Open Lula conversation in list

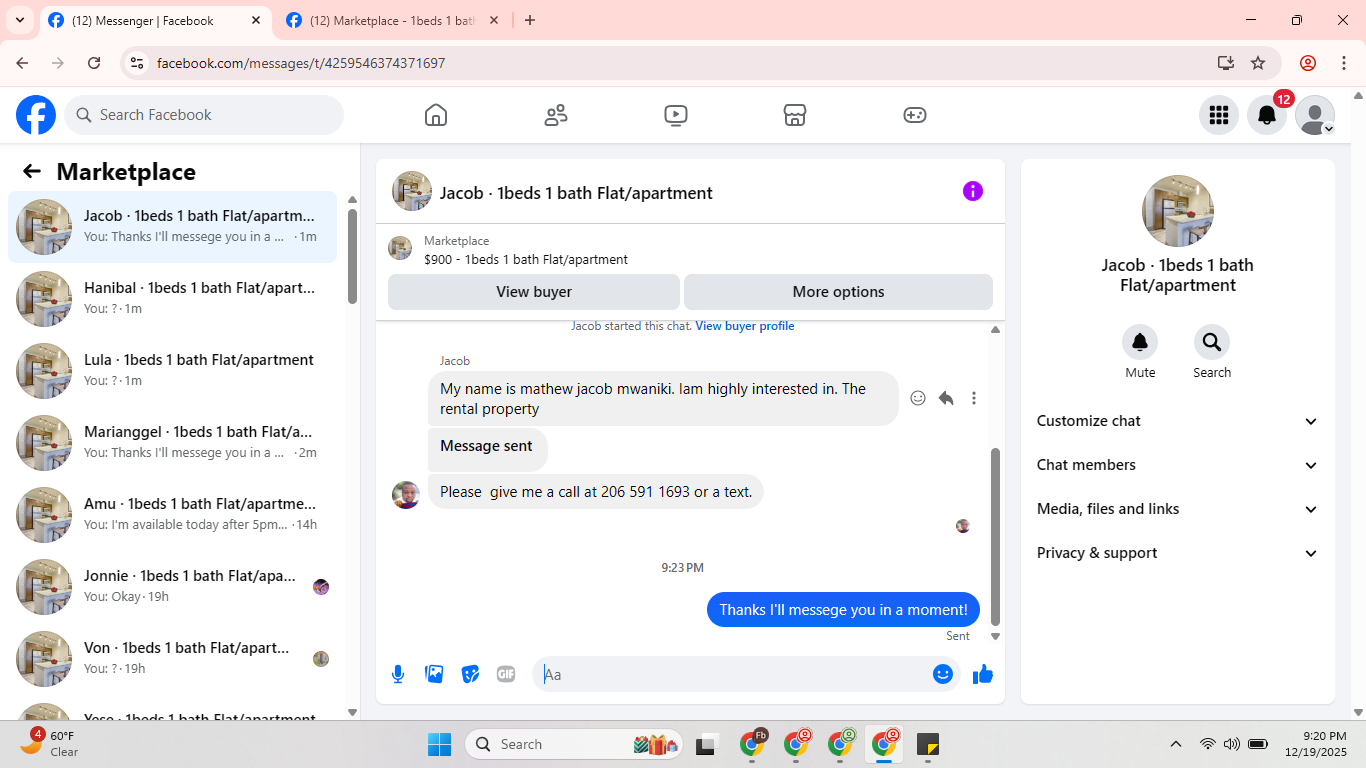point(172,371)
